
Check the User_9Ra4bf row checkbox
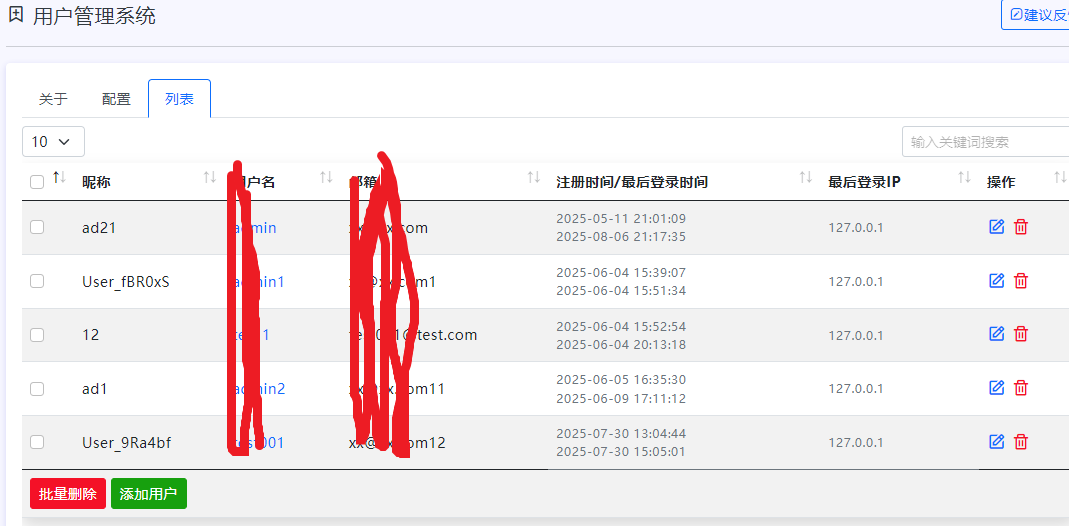coord(37,442)
